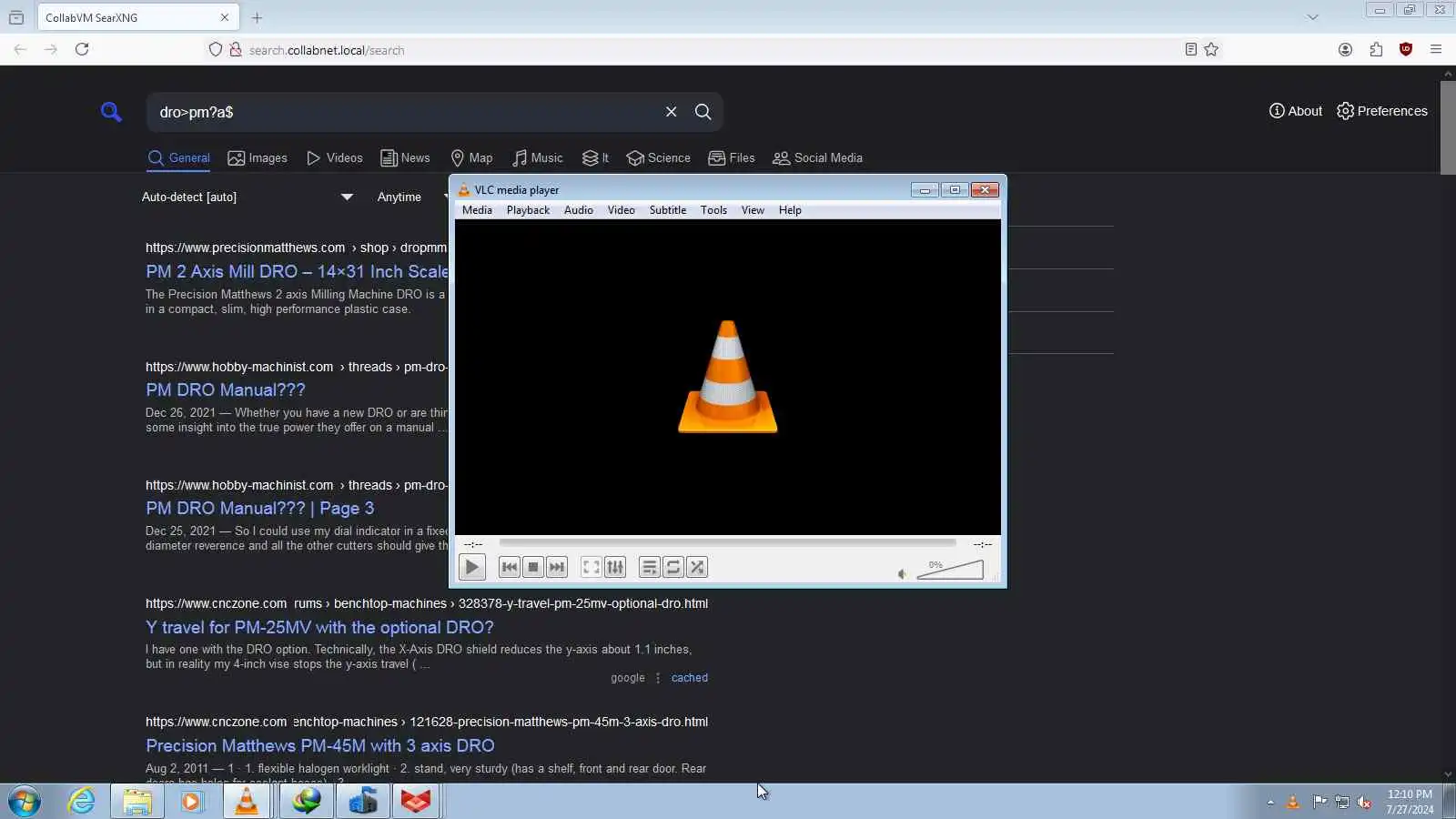This screenshot has width=1456, height=819.
Task: Toggle VLC fullscreen mode
Action: [591, 568]
